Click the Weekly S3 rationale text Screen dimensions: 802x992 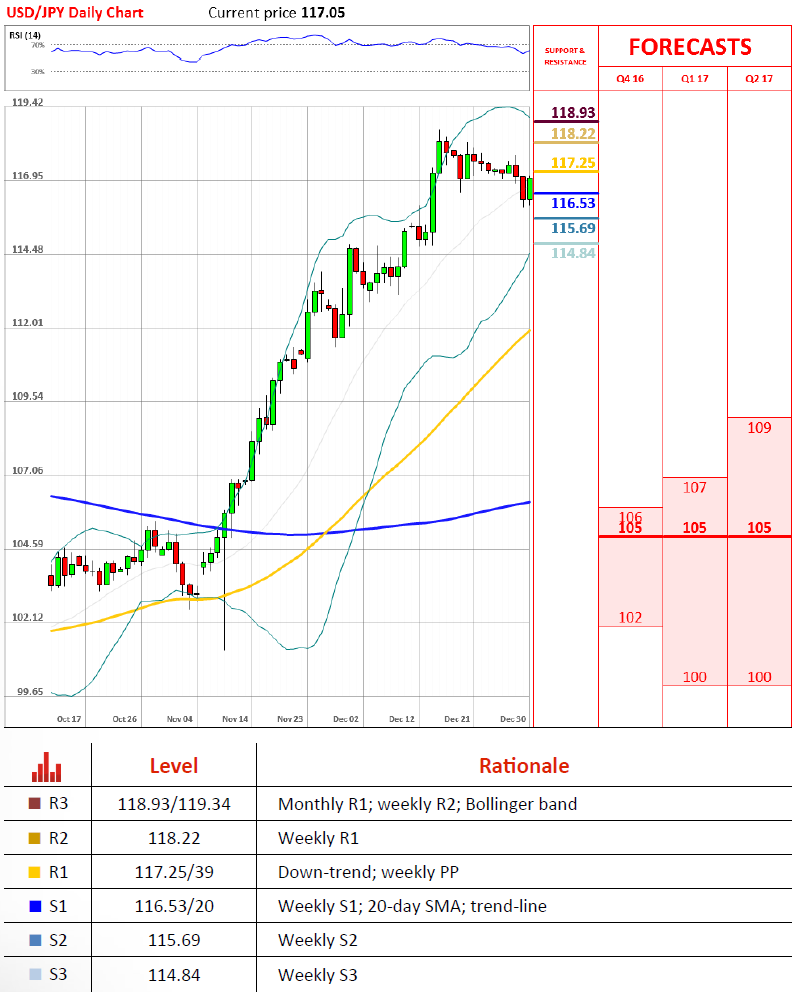[x=318, y=975]
